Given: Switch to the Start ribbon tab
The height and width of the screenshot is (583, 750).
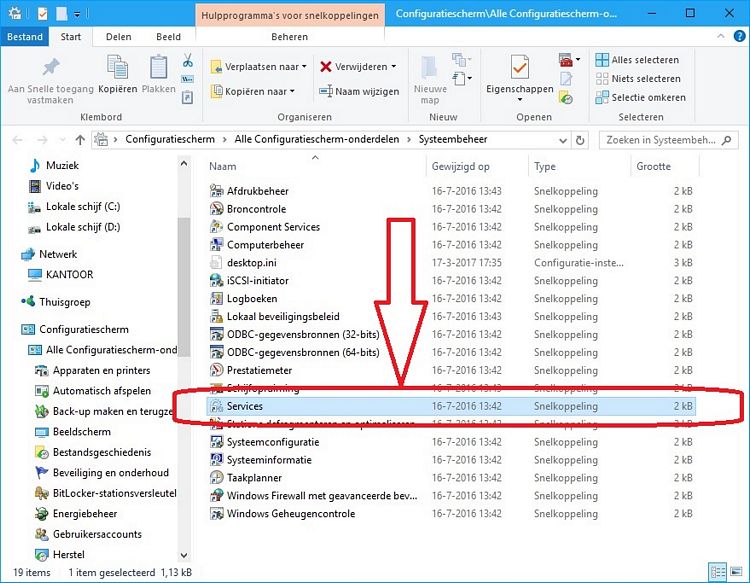Looking at the screenshot, I should tap(71, 37).
